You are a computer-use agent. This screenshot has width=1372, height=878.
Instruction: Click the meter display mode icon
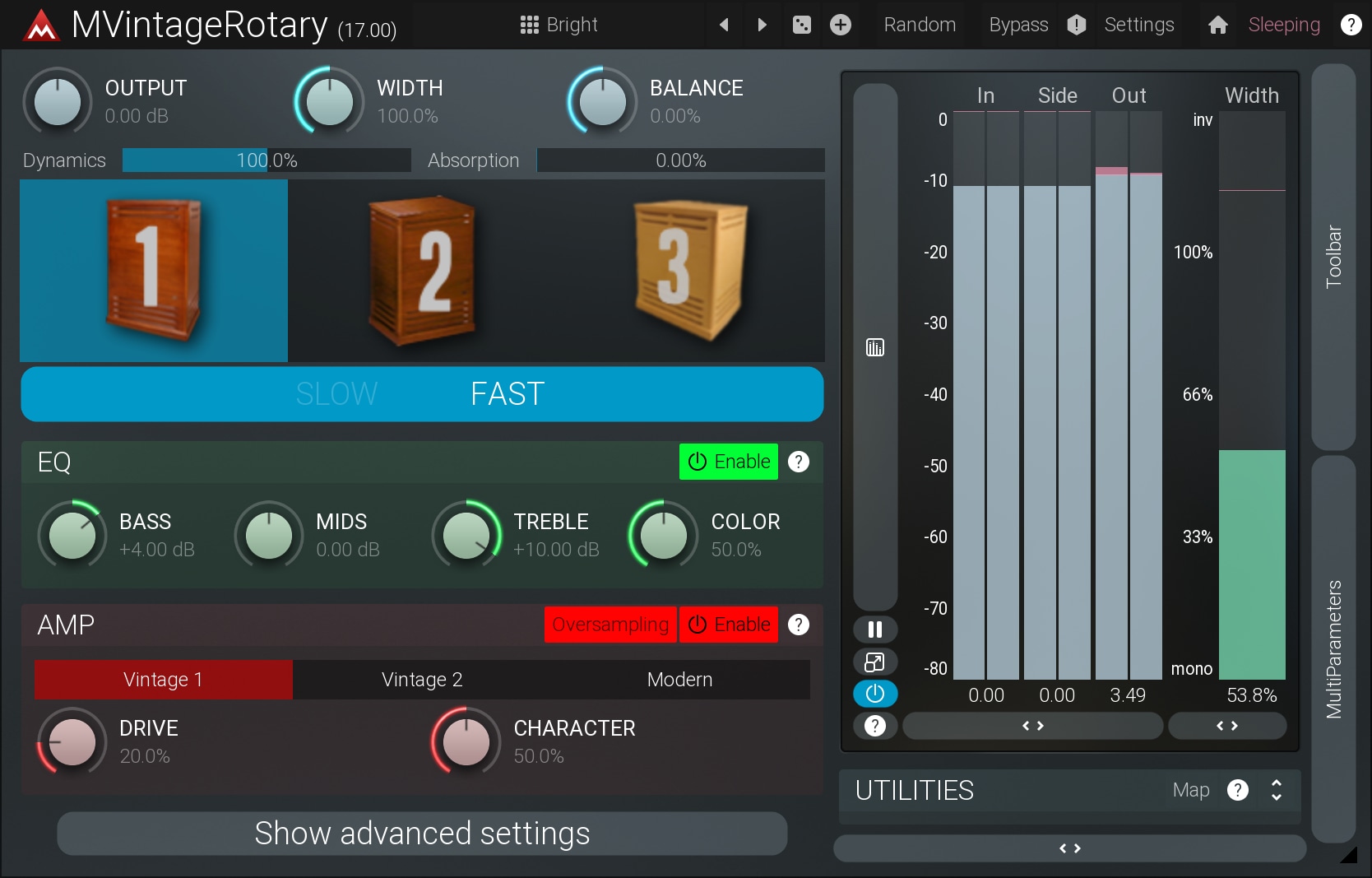874,347
